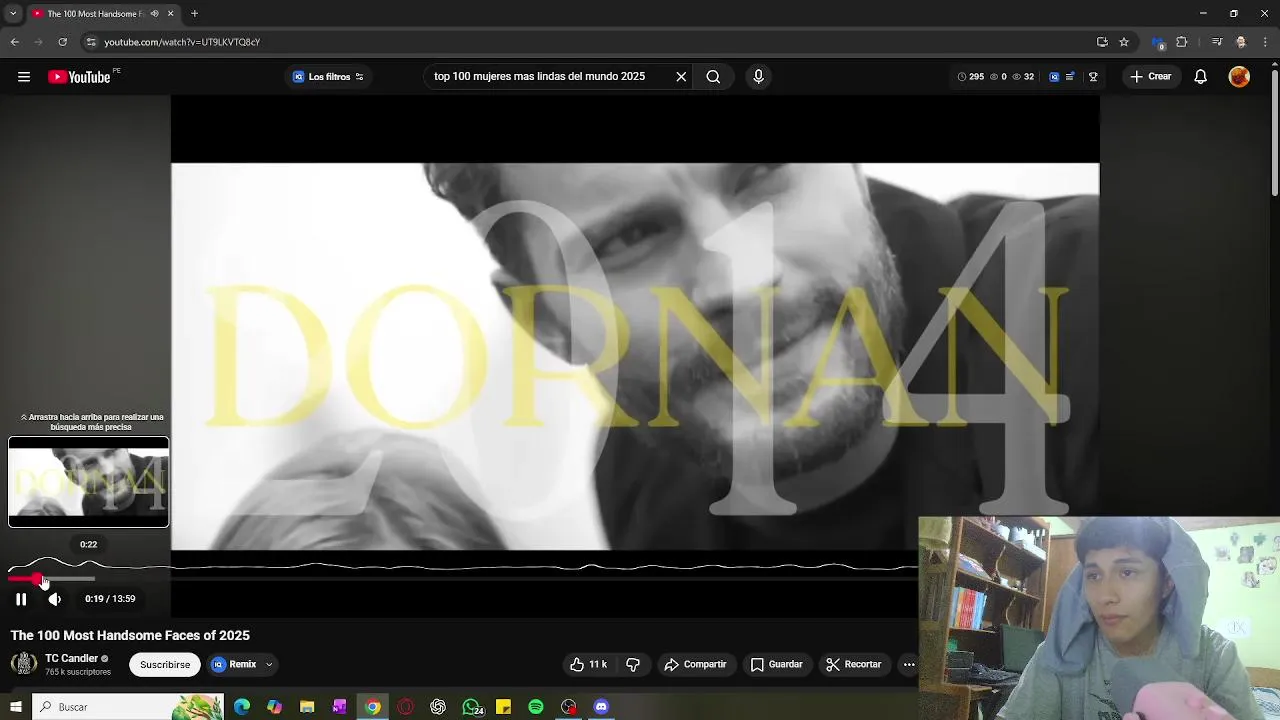Click the 0:19 / 13:59 time display

coord(110,599)
